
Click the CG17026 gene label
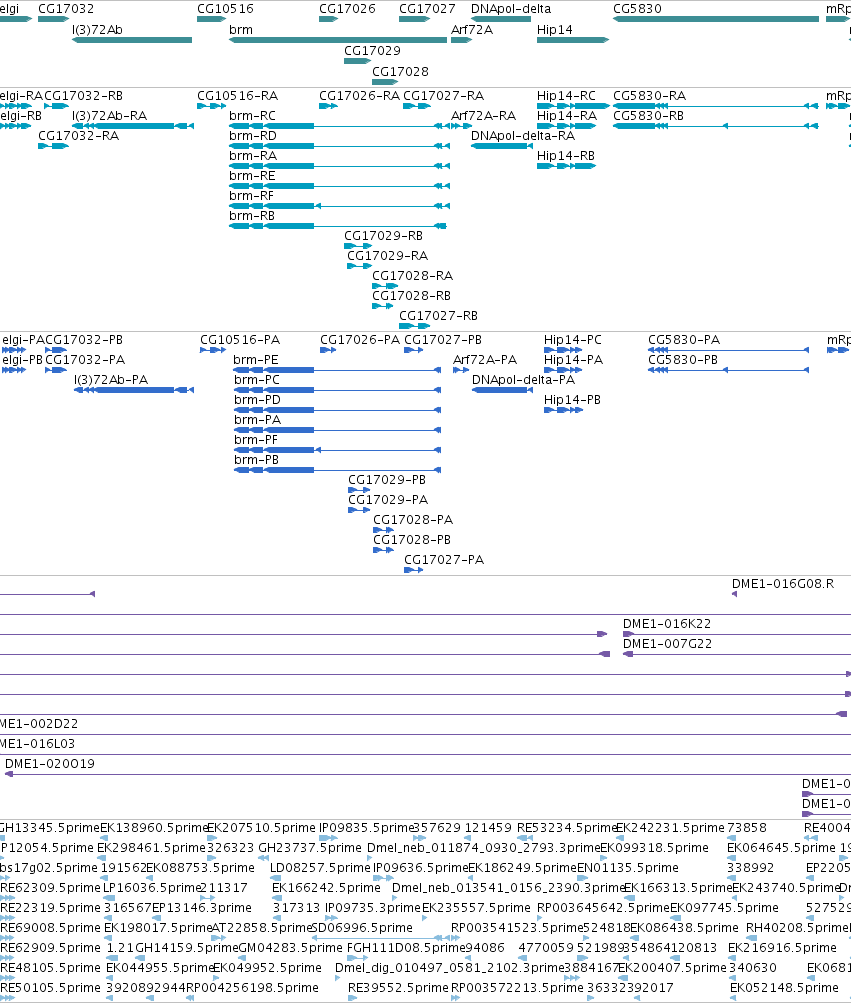347,9
